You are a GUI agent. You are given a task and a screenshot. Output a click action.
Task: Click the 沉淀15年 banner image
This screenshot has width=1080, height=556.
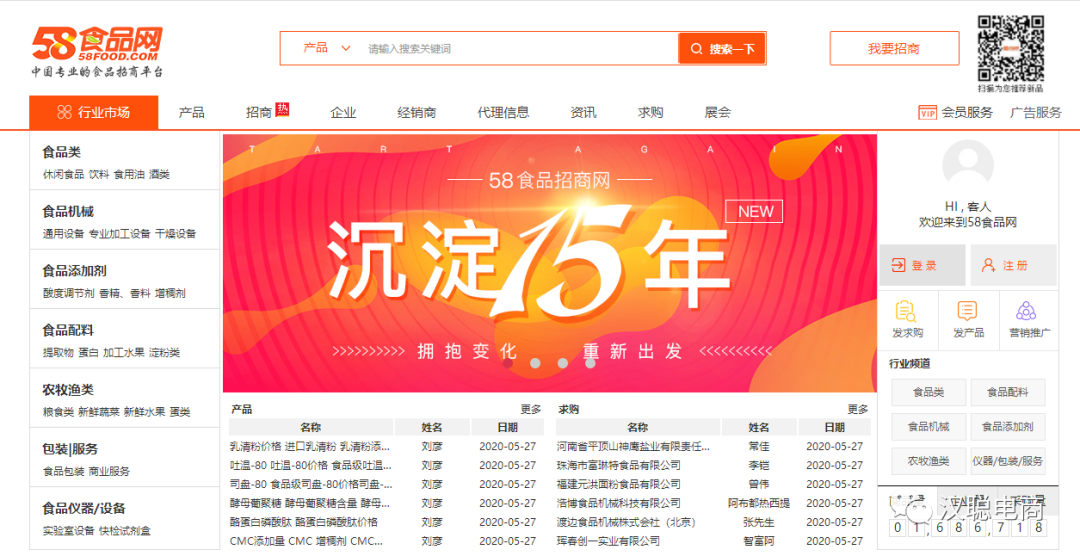coord(550,263)
